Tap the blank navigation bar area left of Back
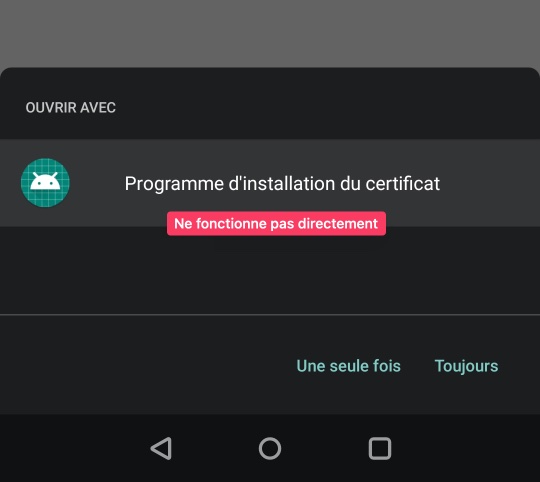The image size is (540, 482). coord(69,448)
